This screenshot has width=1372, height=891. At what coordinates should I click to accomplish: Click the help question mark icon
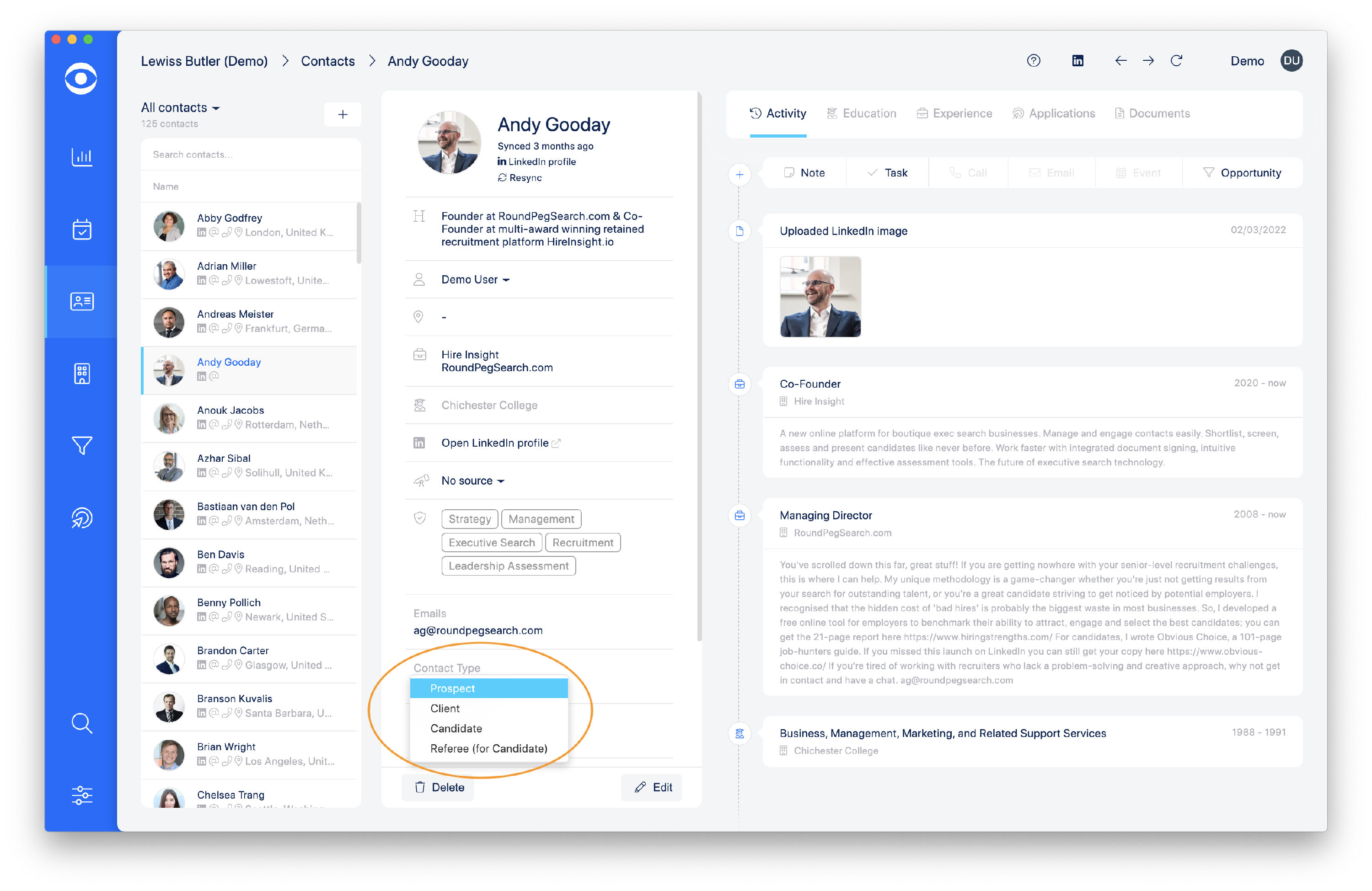click(x=1033, y=60)
